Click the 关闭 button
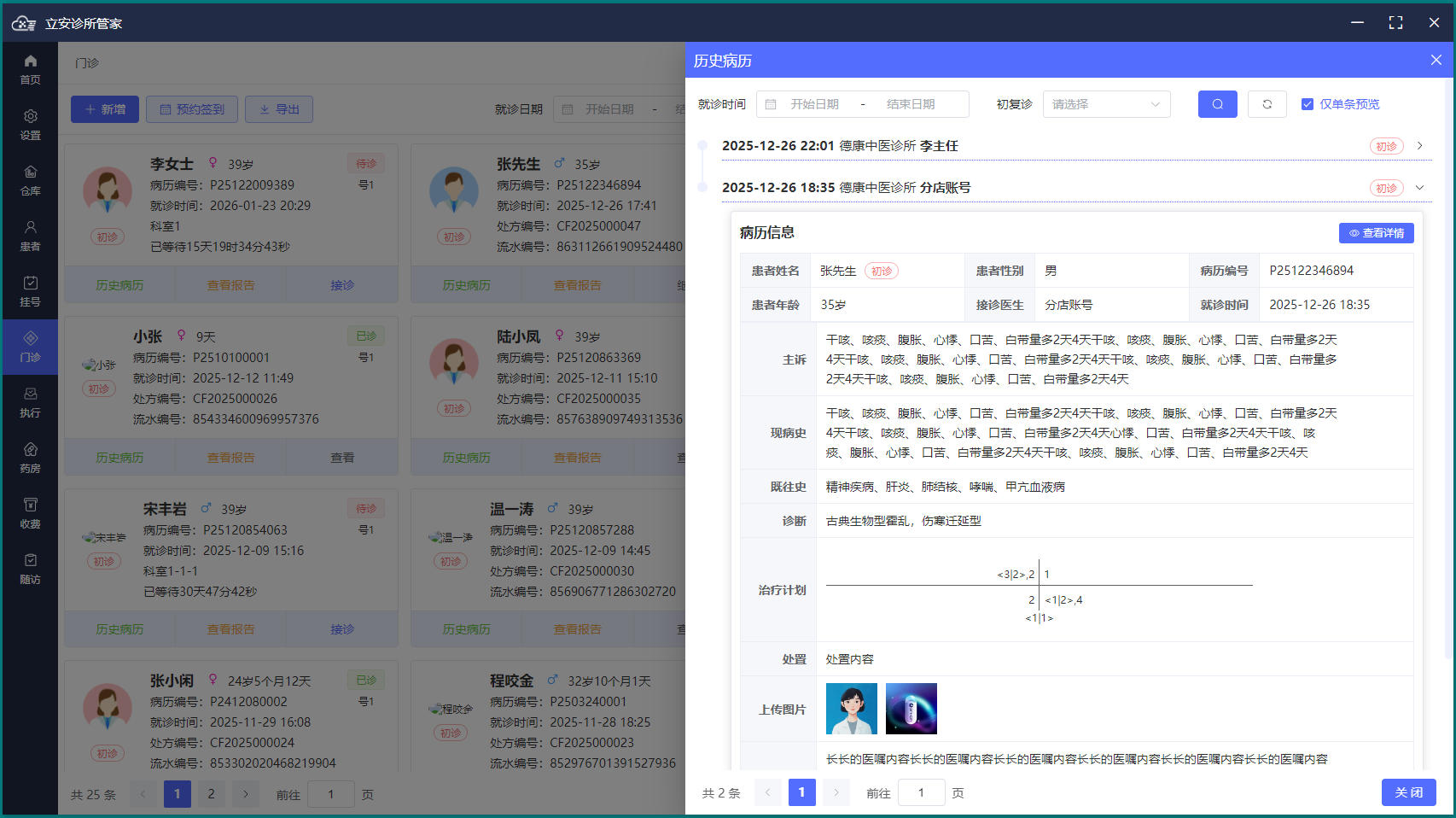1456x818 pixels. point(1408,792)
